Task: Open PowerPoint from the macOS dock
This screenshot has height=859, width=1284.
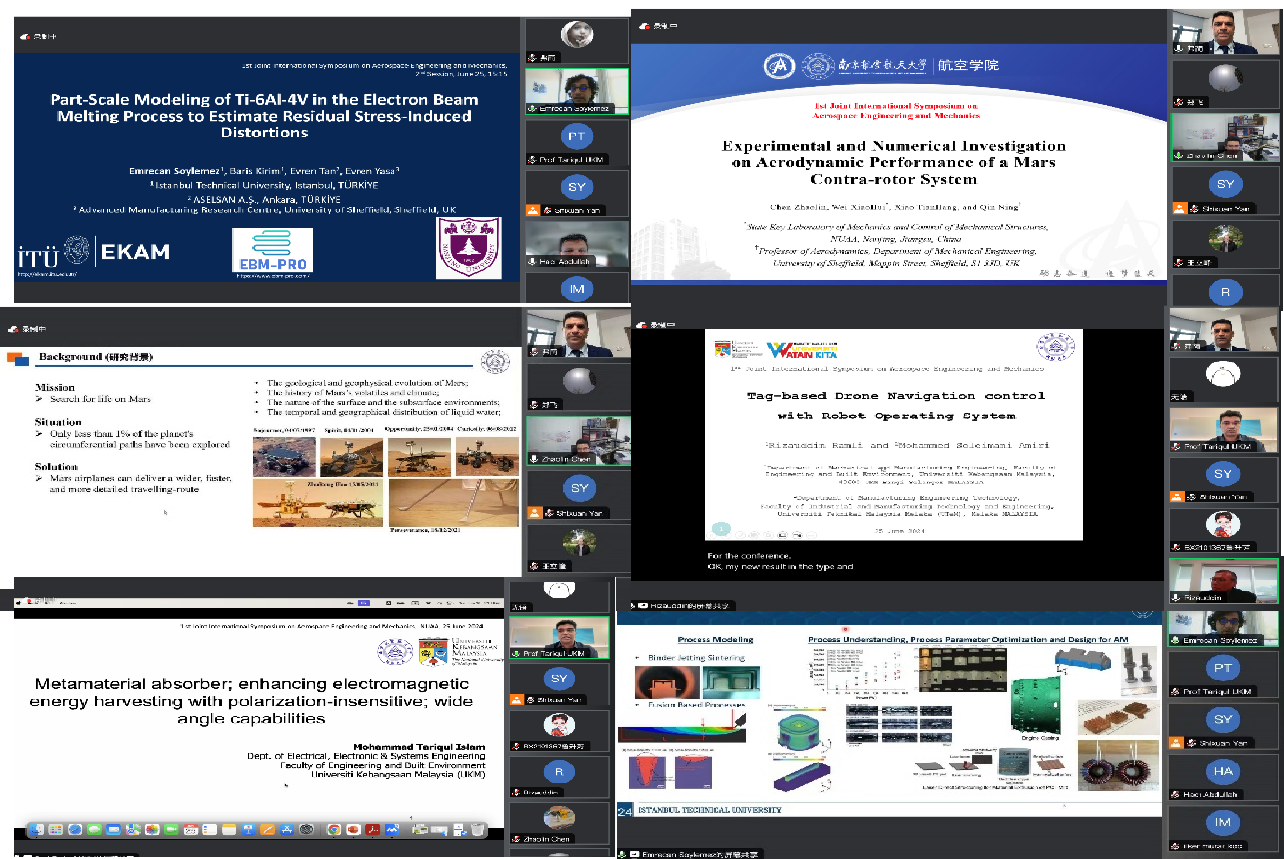Action: click(x=353, y=829)
